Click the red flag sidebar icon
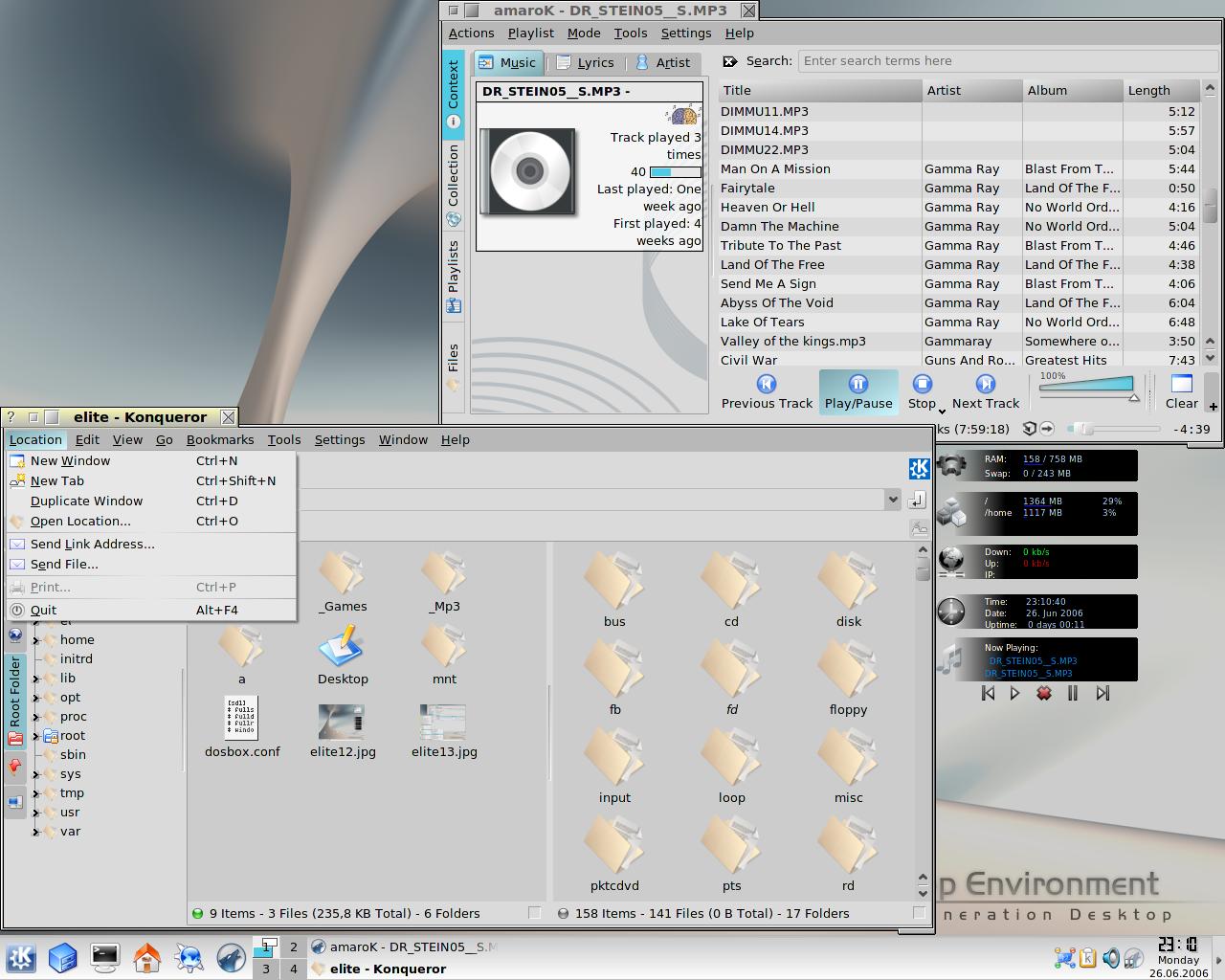 (x=15, y=766)
